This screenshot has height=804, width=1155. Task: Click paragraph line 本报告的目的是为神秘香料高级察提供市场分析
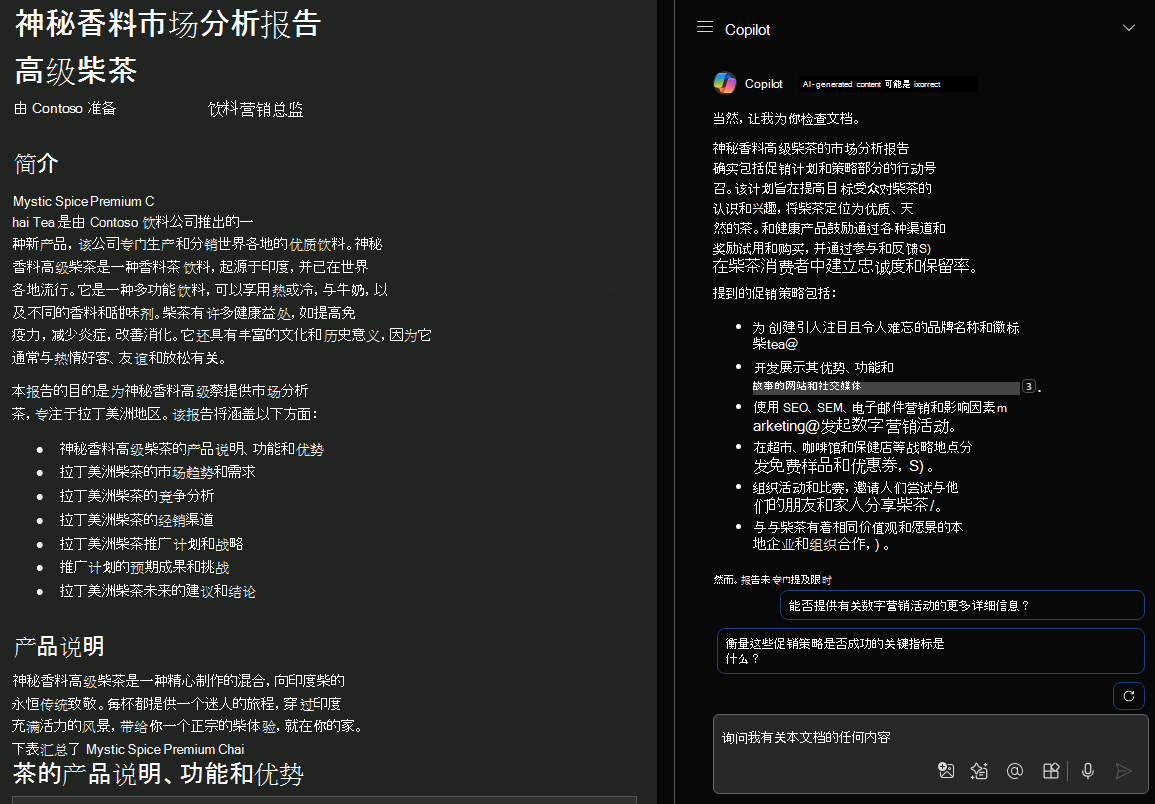coord(160,391)
